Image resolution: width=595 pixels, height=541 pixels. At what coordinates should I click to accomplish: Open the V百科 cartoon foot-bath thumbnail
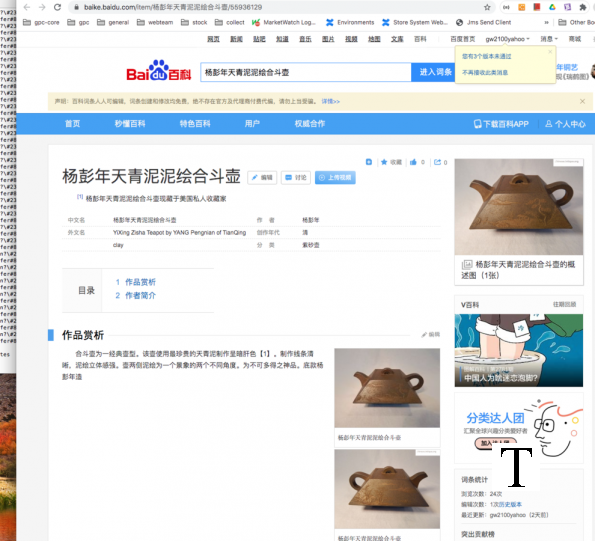coord(519,351)
